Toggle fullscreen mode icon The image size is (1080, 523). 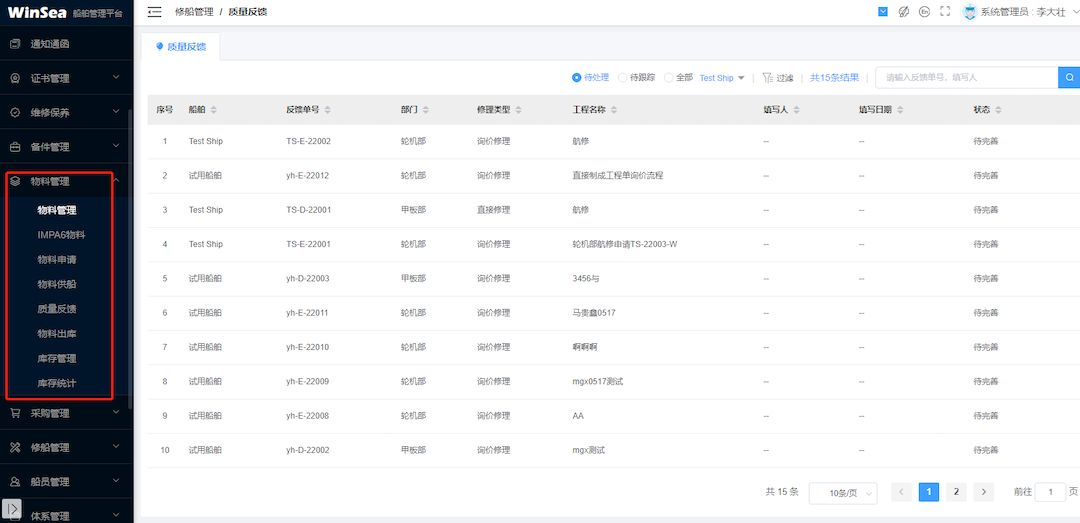pos(945,12)
